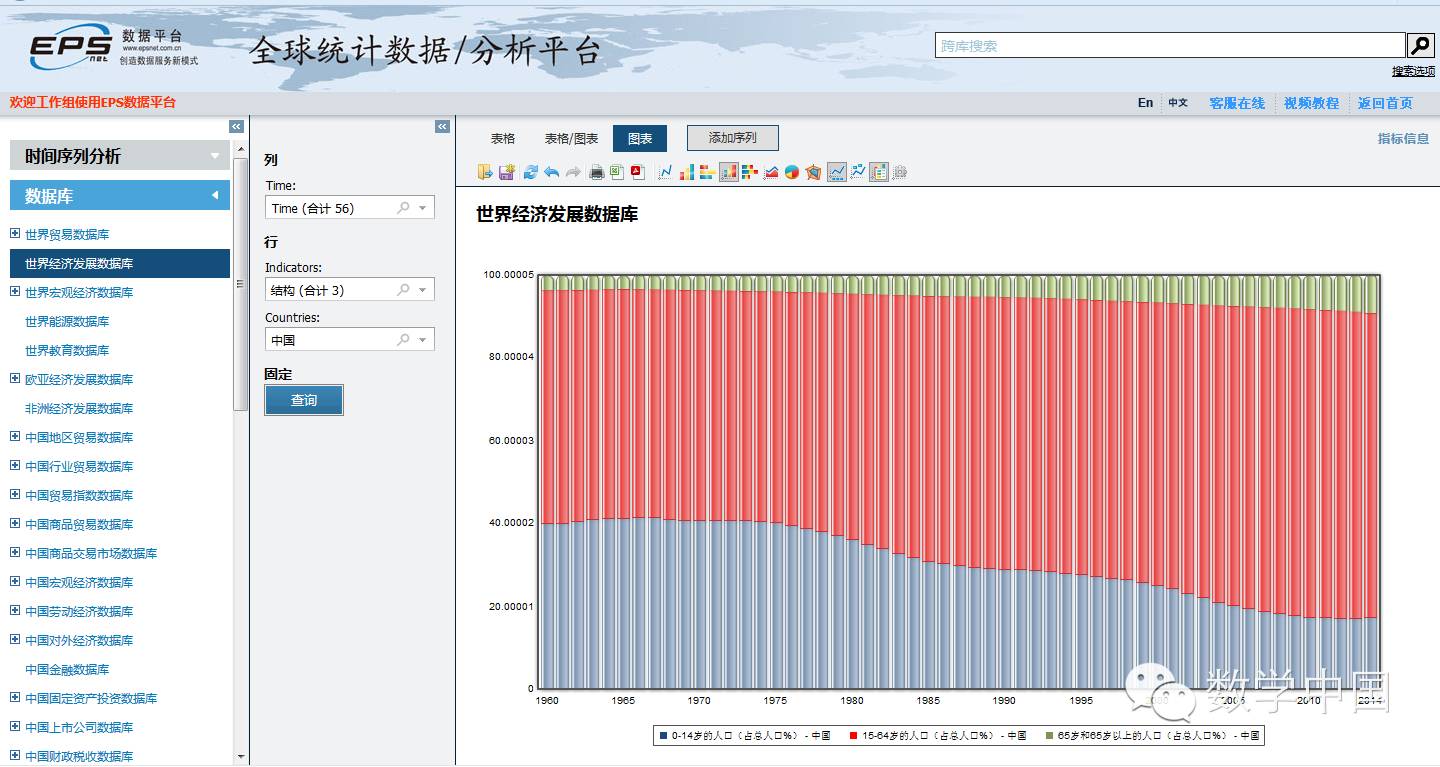Select the vertical bar chart icon
1440x767 pixels.
pos(687,172)
